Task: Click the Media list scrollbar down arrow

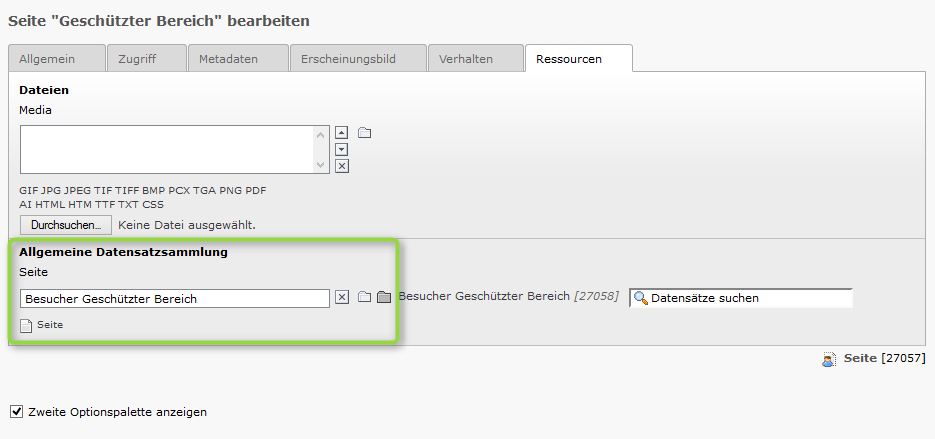Action: click(x=321, y=165)
